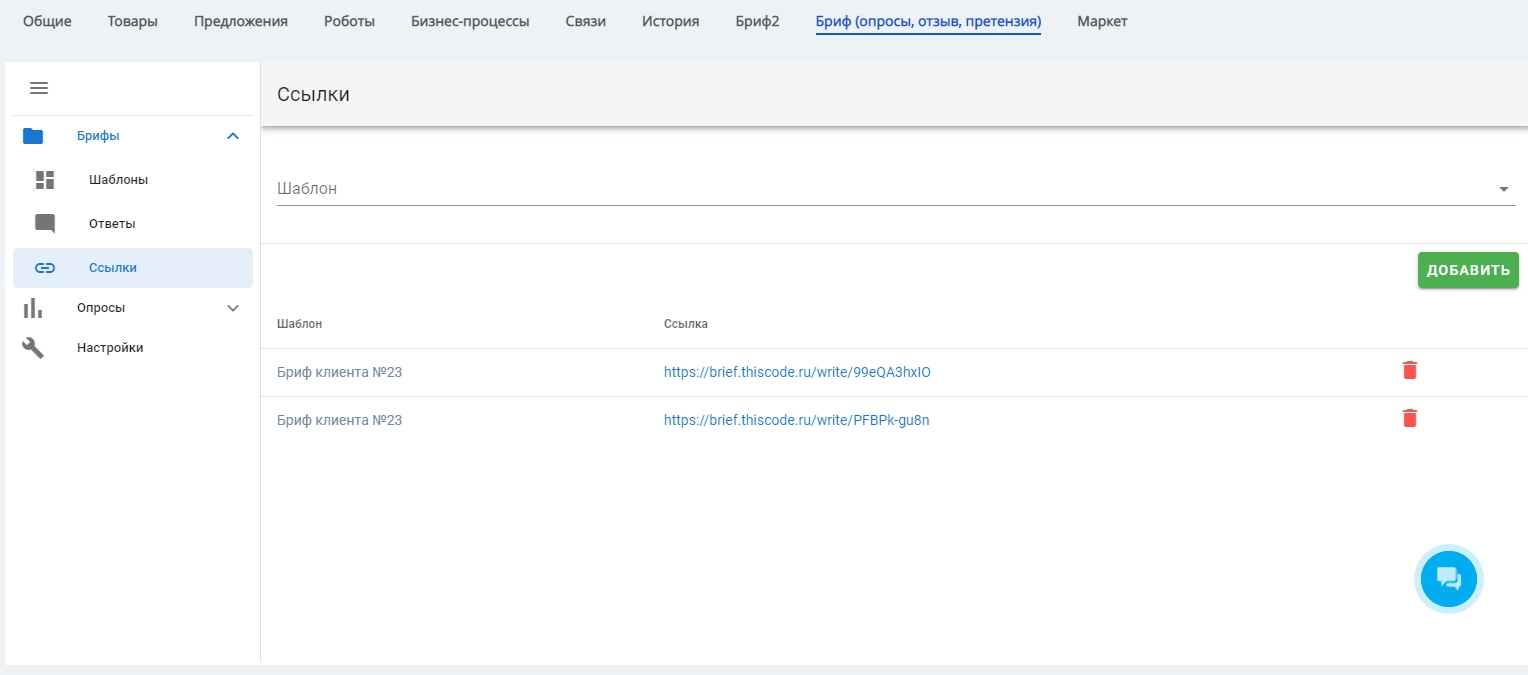Switch to the Бизнес-процессы tab
Screen dimensions: 1528x675
(x=470, y=21)
